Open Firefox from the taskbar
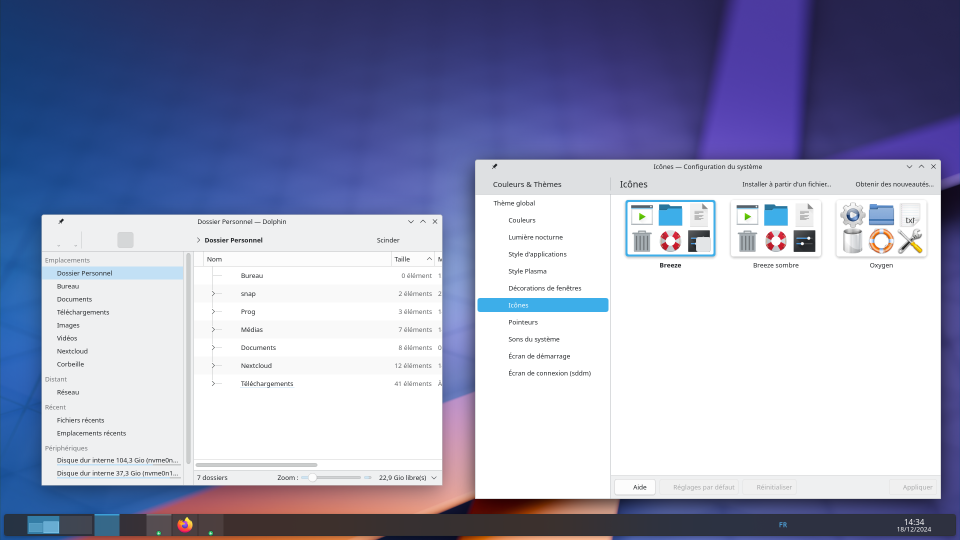 (x=184, y=525)
